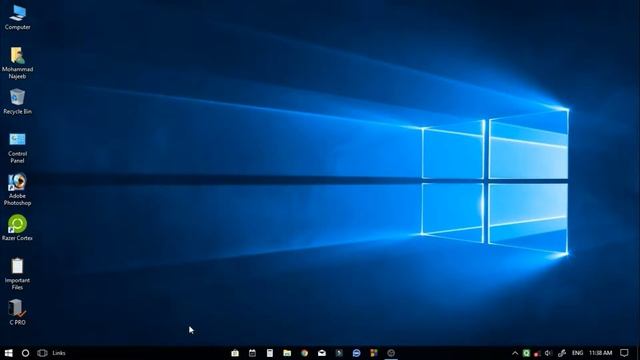The width and height of the screenshot is (640, 360).
Task: Open the Links toolbar on the taskbar
Action: click(59, 353)
